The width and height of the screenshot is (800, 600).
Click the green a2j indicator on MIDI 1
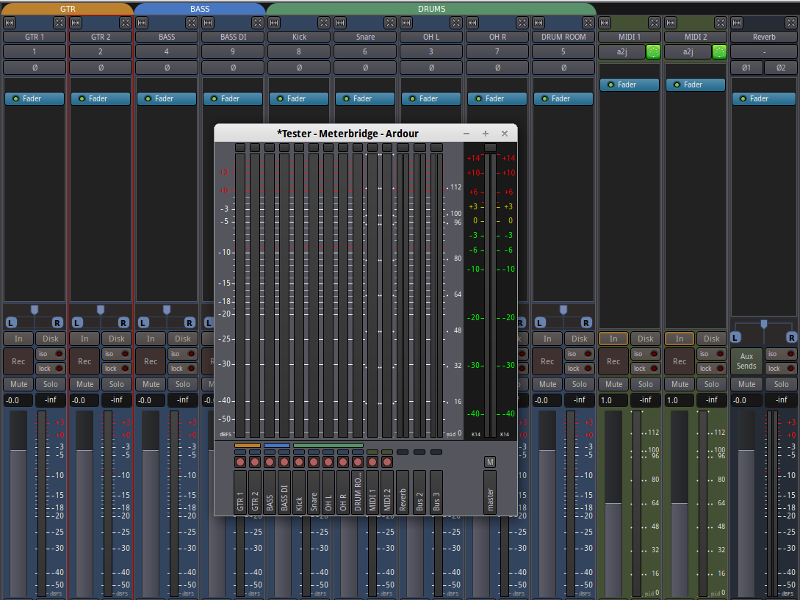[x=653, y=51]
